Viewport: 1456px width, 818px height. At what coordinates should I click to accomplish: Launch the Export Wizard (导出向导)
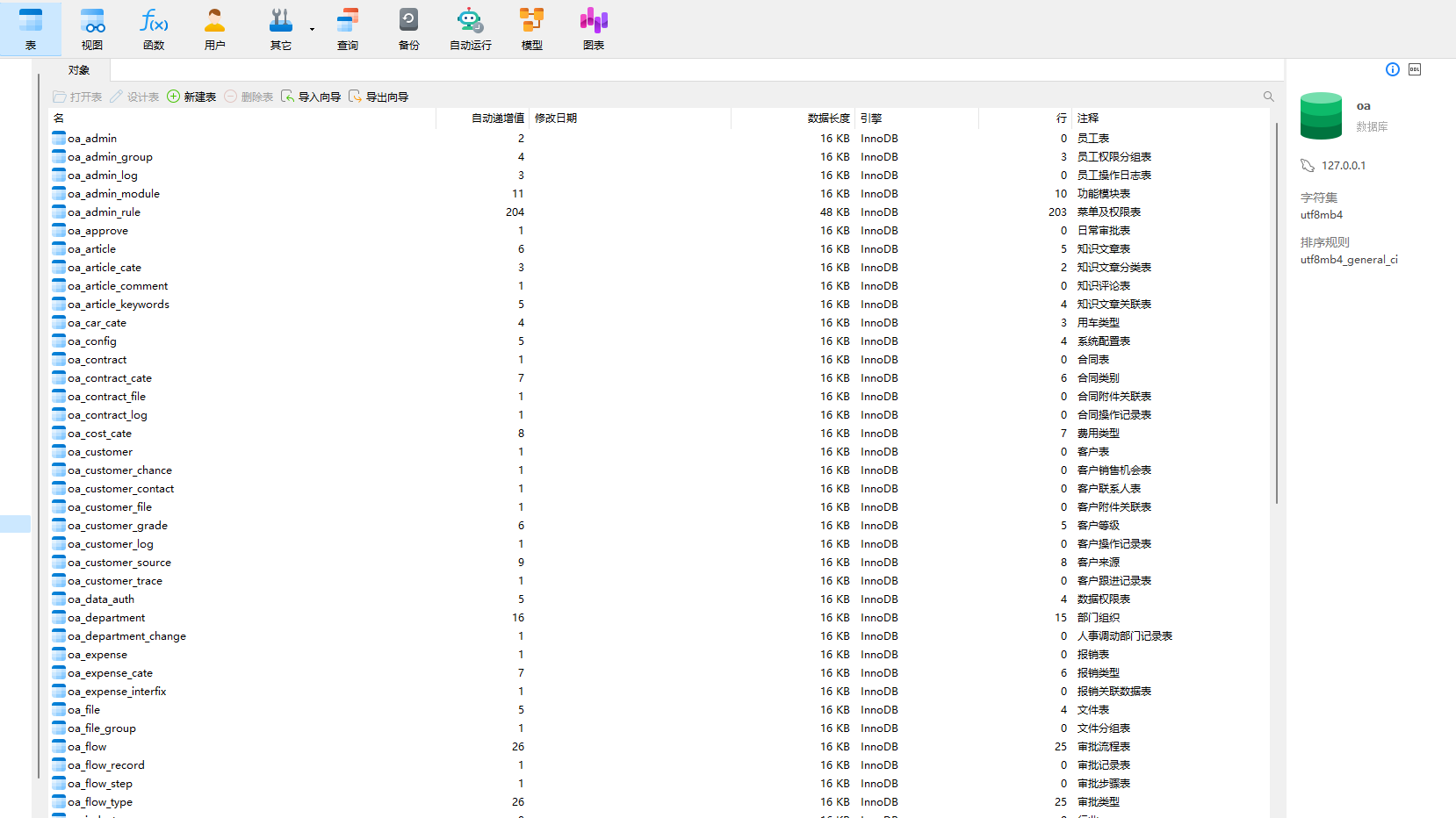(x=378, y=97)
